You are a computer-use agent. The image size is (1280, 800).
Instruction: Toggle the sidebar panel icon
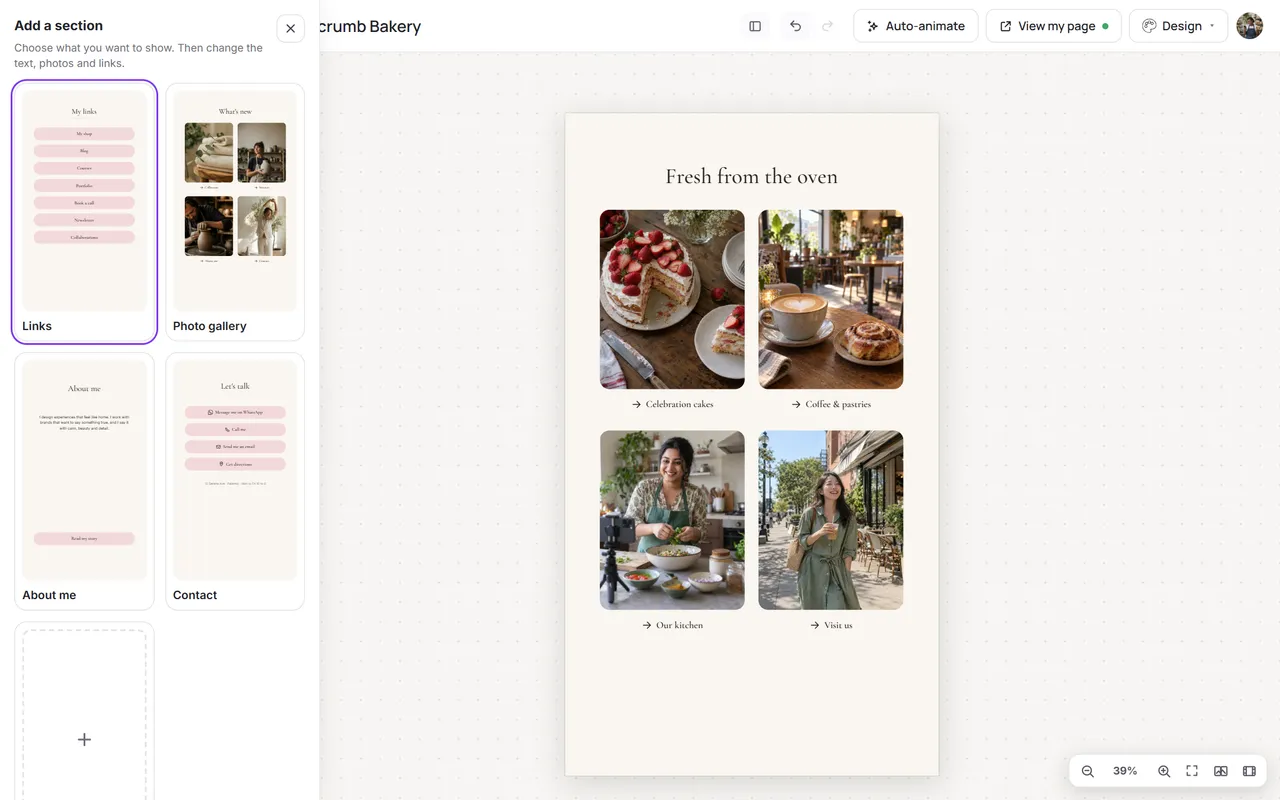coord(755,26)
